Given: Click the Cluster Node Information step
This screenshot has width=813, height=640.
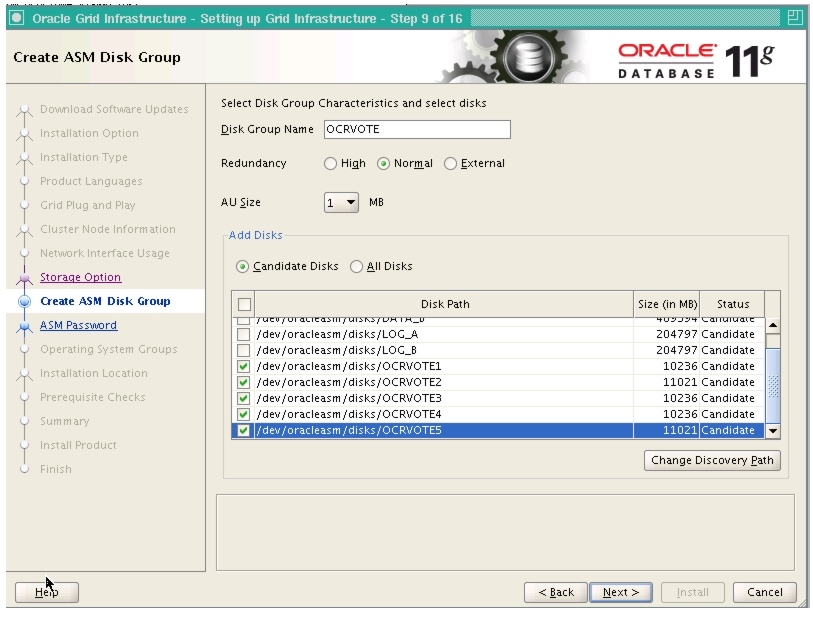Looking at the screenshot, I should click(108, 229).
